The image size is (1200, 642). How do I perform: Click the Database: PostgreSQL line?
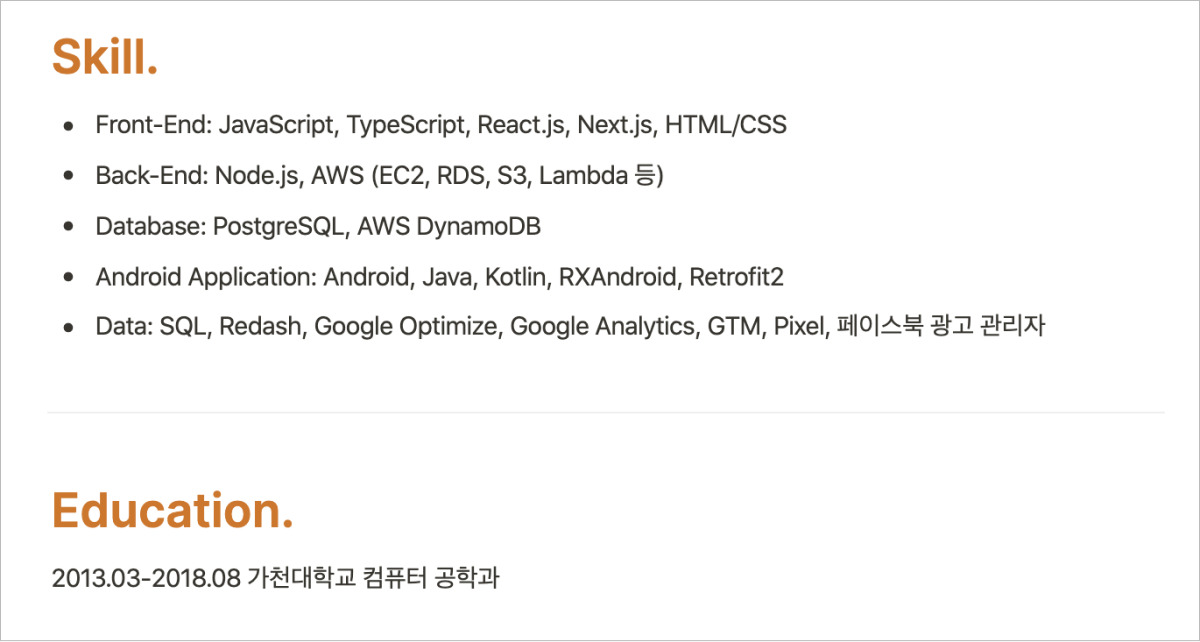(x=318, y=227)
